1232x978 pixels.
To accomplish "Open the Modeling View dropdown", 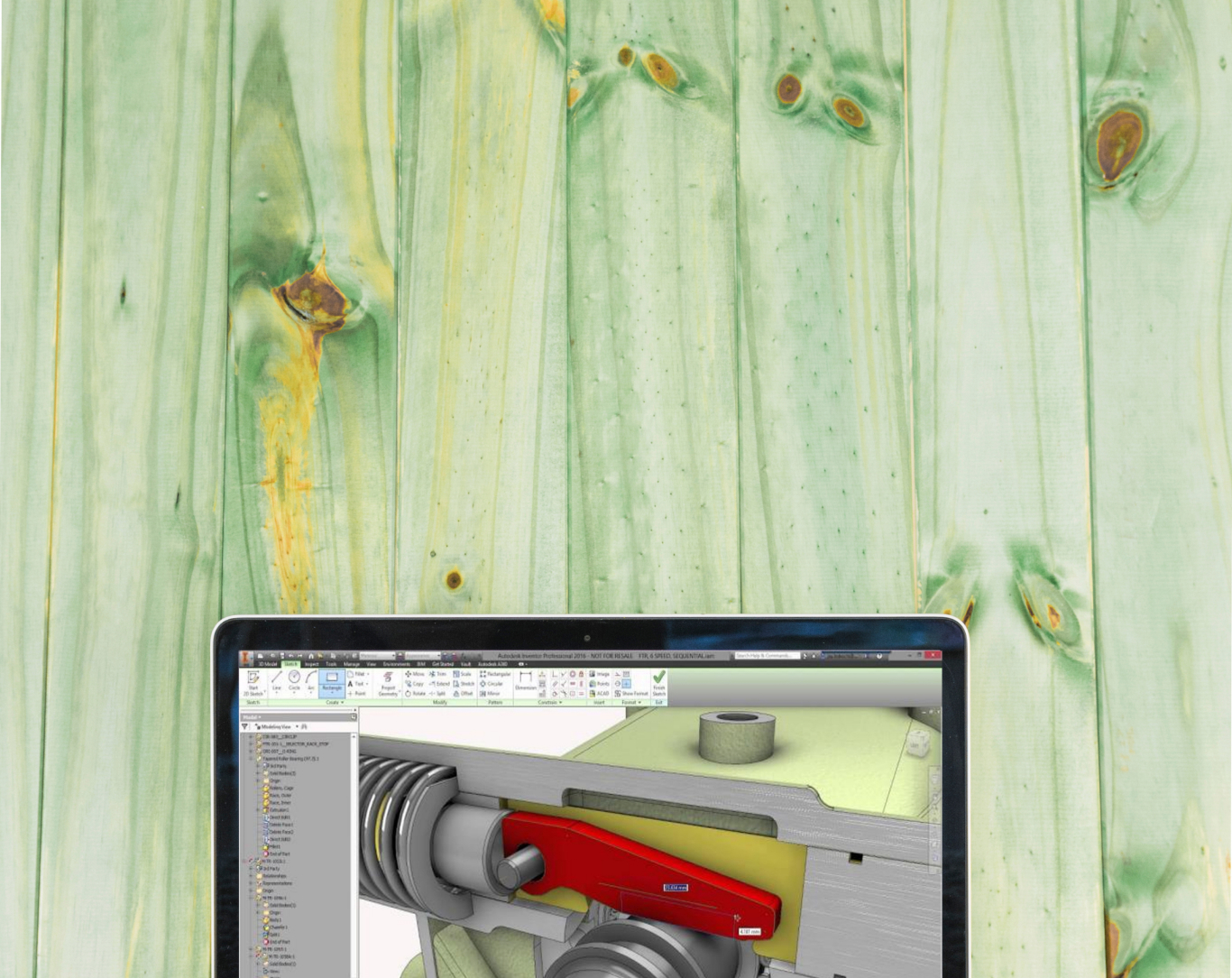I will point(298,726).
